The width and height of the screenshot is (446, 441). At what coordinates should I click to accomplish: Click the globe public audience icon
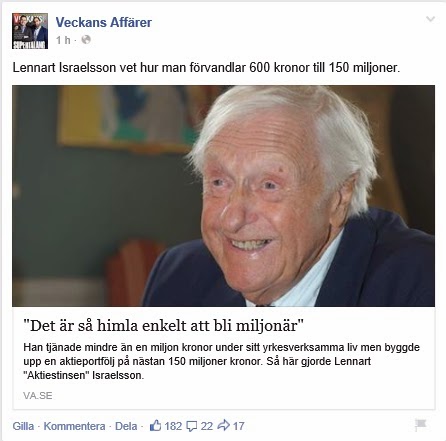86,40
